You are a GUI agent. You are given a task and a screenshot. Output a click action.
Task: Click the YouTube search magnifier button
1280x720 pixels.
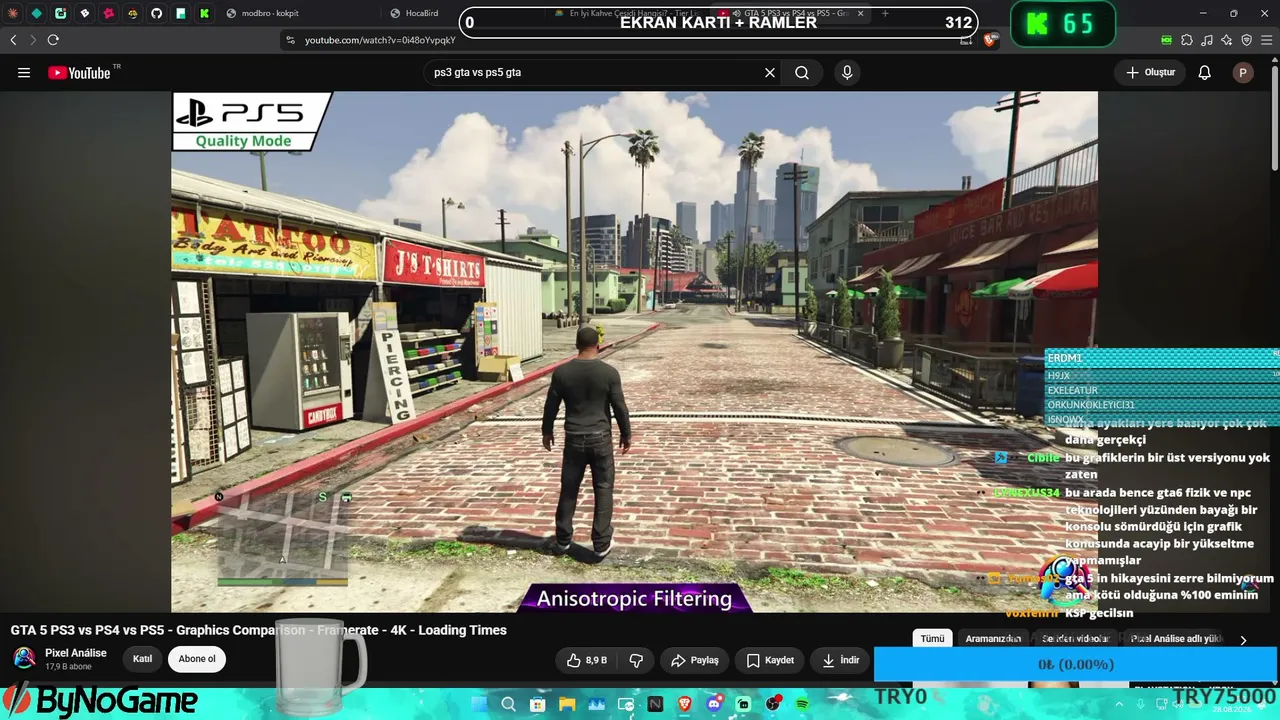tap(802, 73)
